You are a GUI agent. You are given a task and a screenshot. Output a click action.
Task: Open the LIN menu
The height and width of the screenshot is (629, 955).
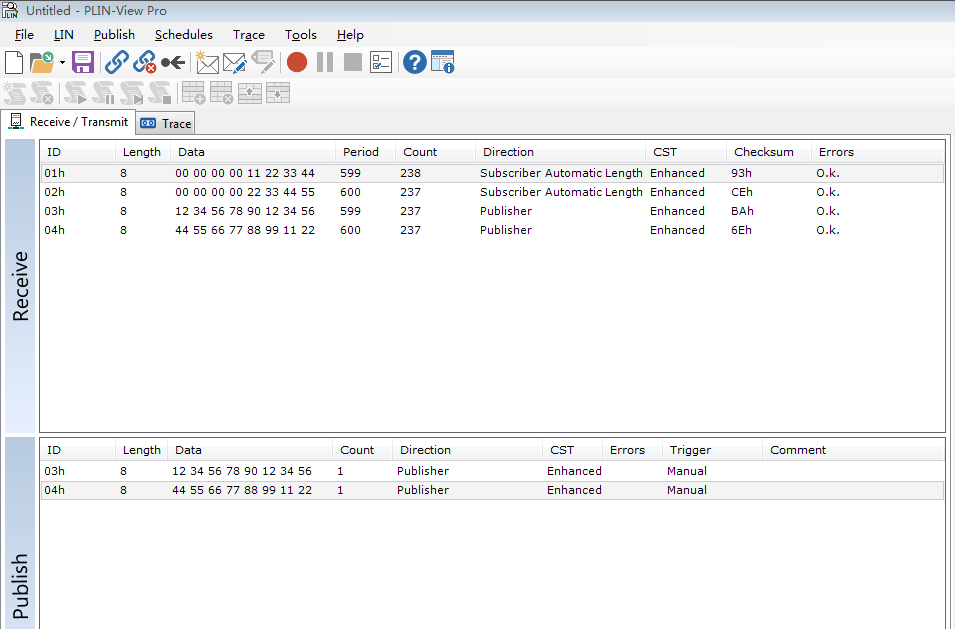[64, 35]
